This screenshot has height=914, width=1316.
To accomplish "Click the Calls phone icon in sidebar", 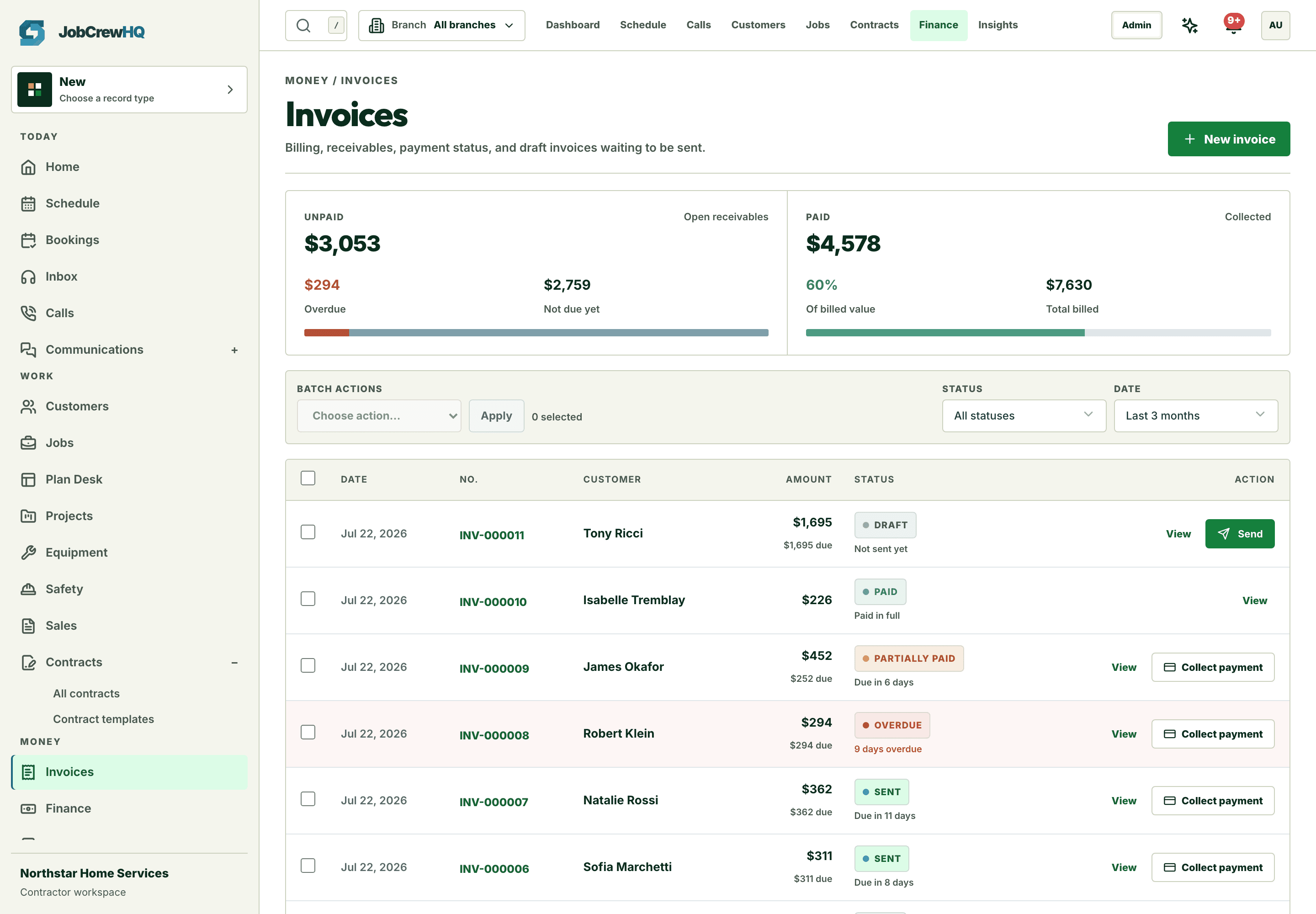I will (28, 313).
